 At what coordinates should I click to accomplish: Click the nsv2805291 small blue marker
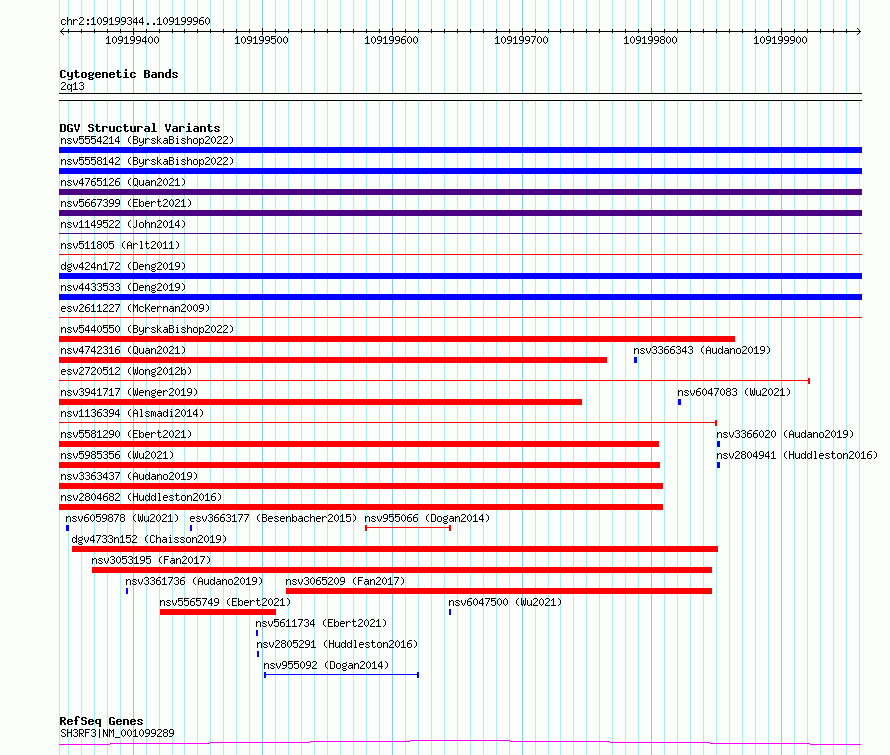258,654
